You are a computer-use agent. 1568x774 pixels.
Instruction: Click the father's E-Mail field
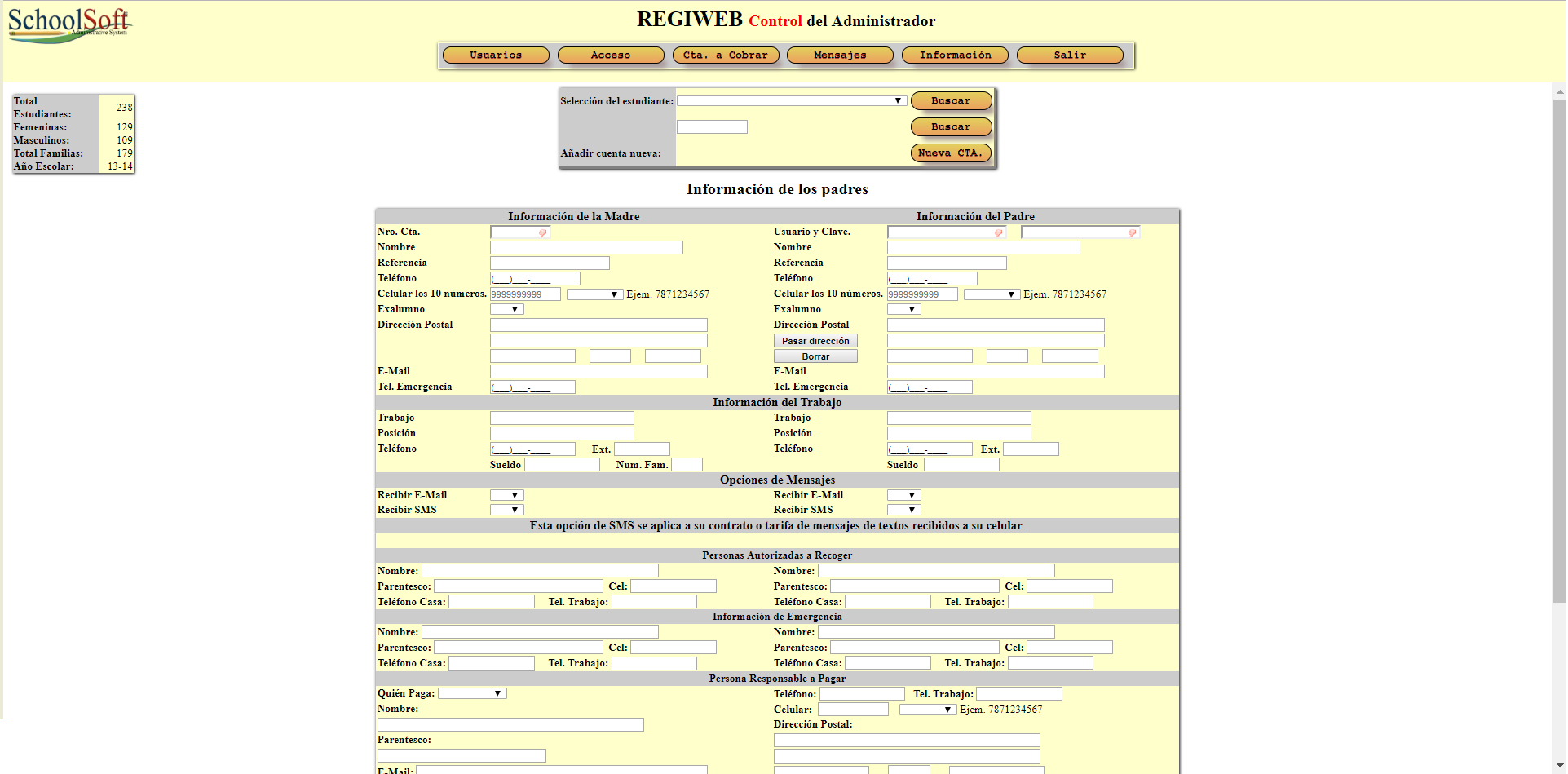click(996, 372)
